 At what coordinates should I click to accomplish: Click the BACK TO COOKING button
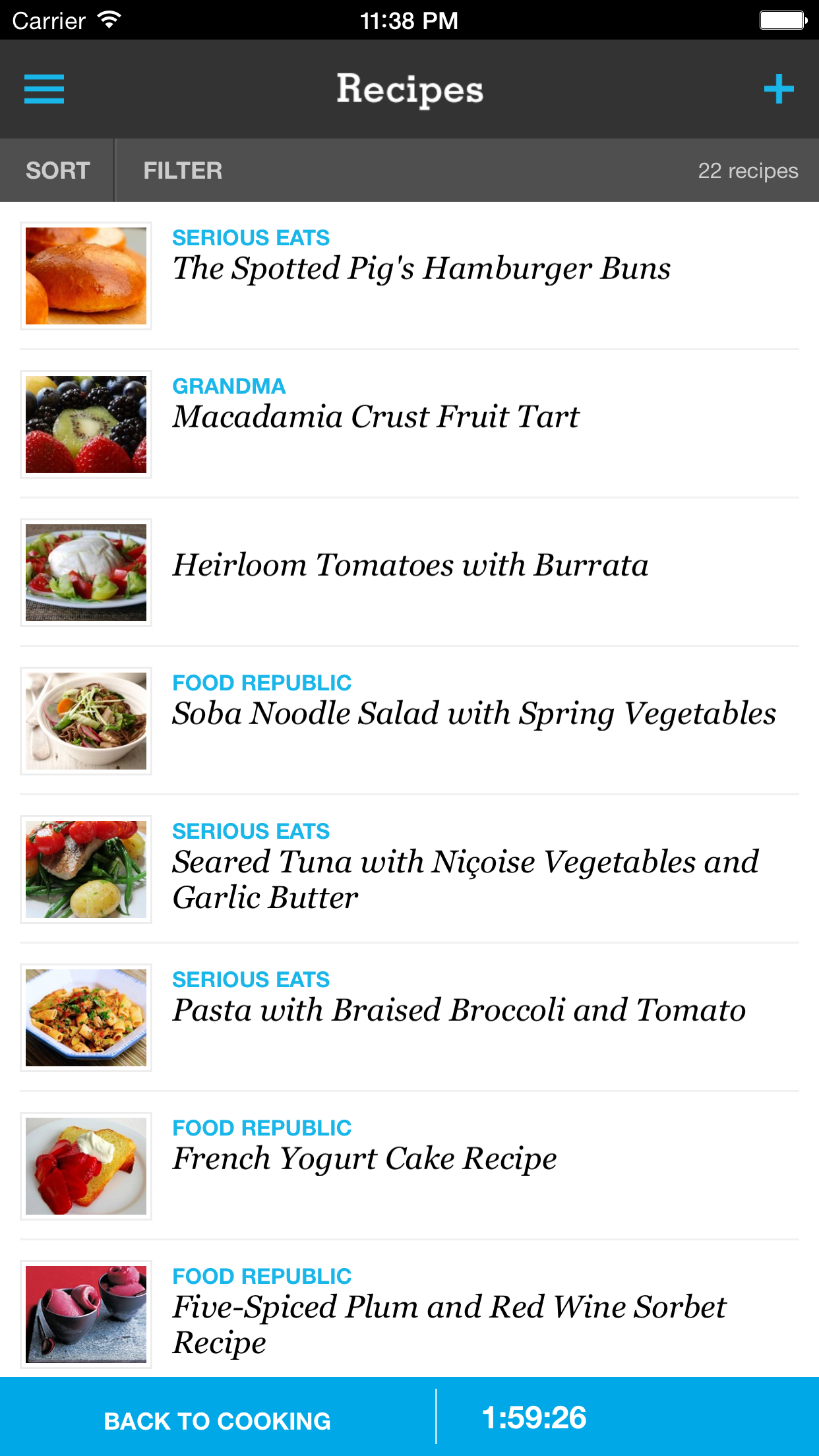218,1420
